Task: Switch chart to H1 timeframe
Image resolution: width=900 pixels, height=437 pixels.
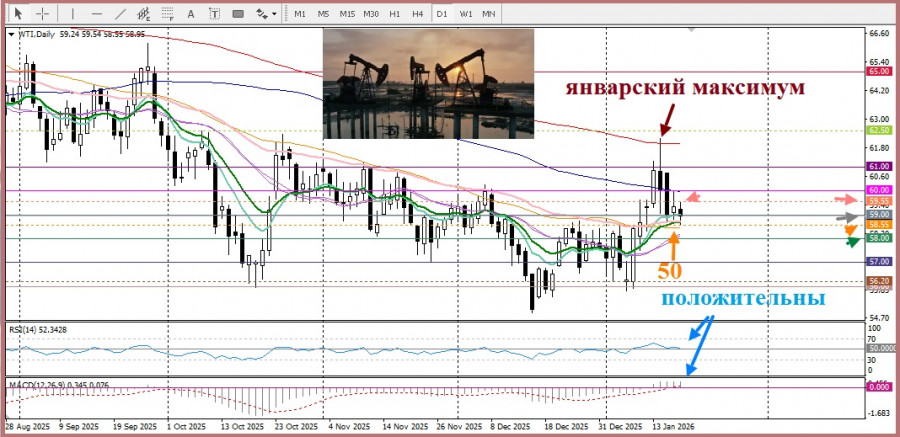Action: pyautogui.click(x=394, y=13)
